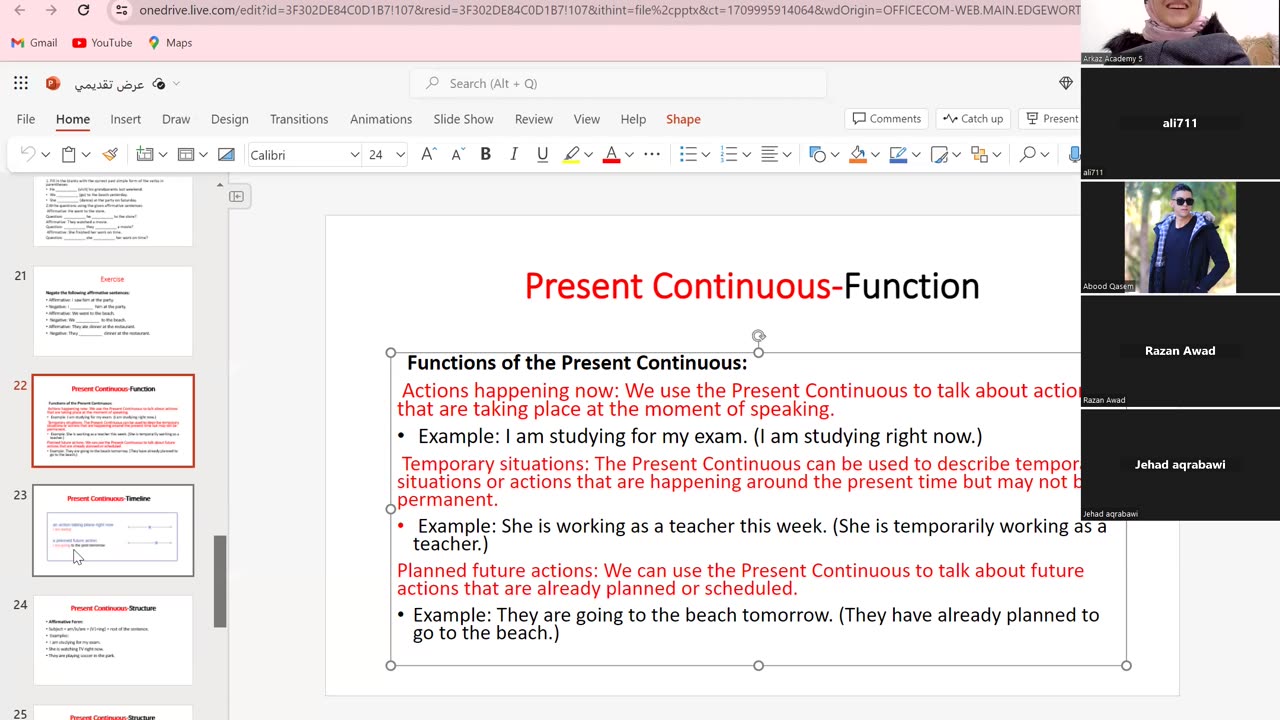This screenshot has height=720, width=1280.
Task: Click the bullets list icon
Action: (688, 154)
